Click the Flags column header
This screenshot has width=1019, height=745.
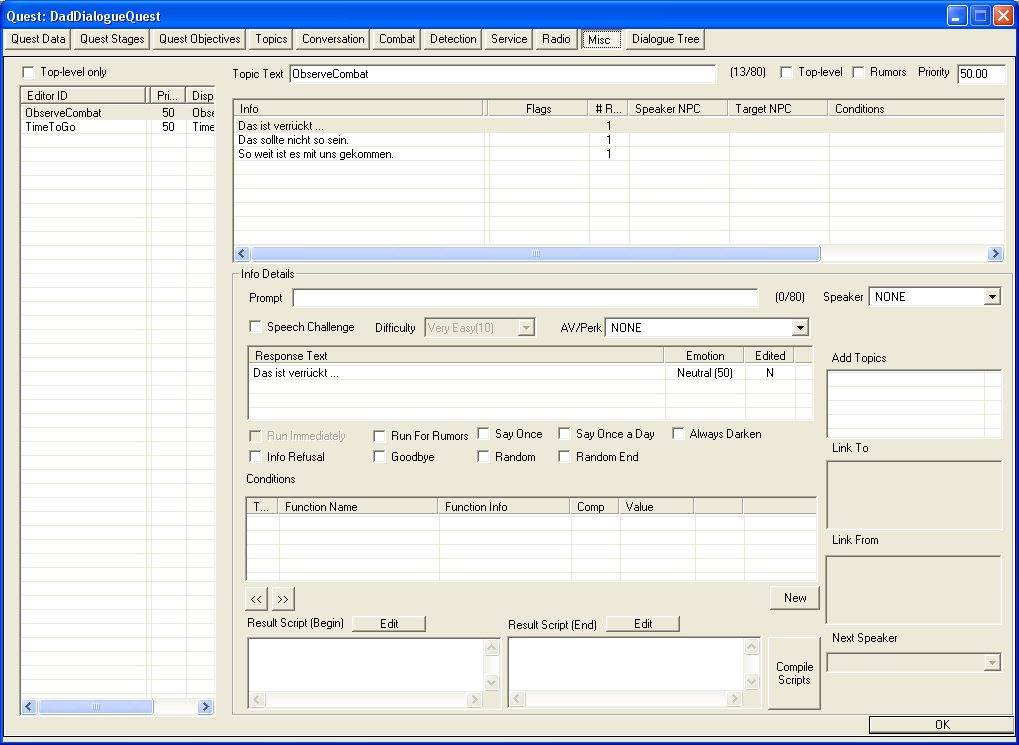point(538,109)
